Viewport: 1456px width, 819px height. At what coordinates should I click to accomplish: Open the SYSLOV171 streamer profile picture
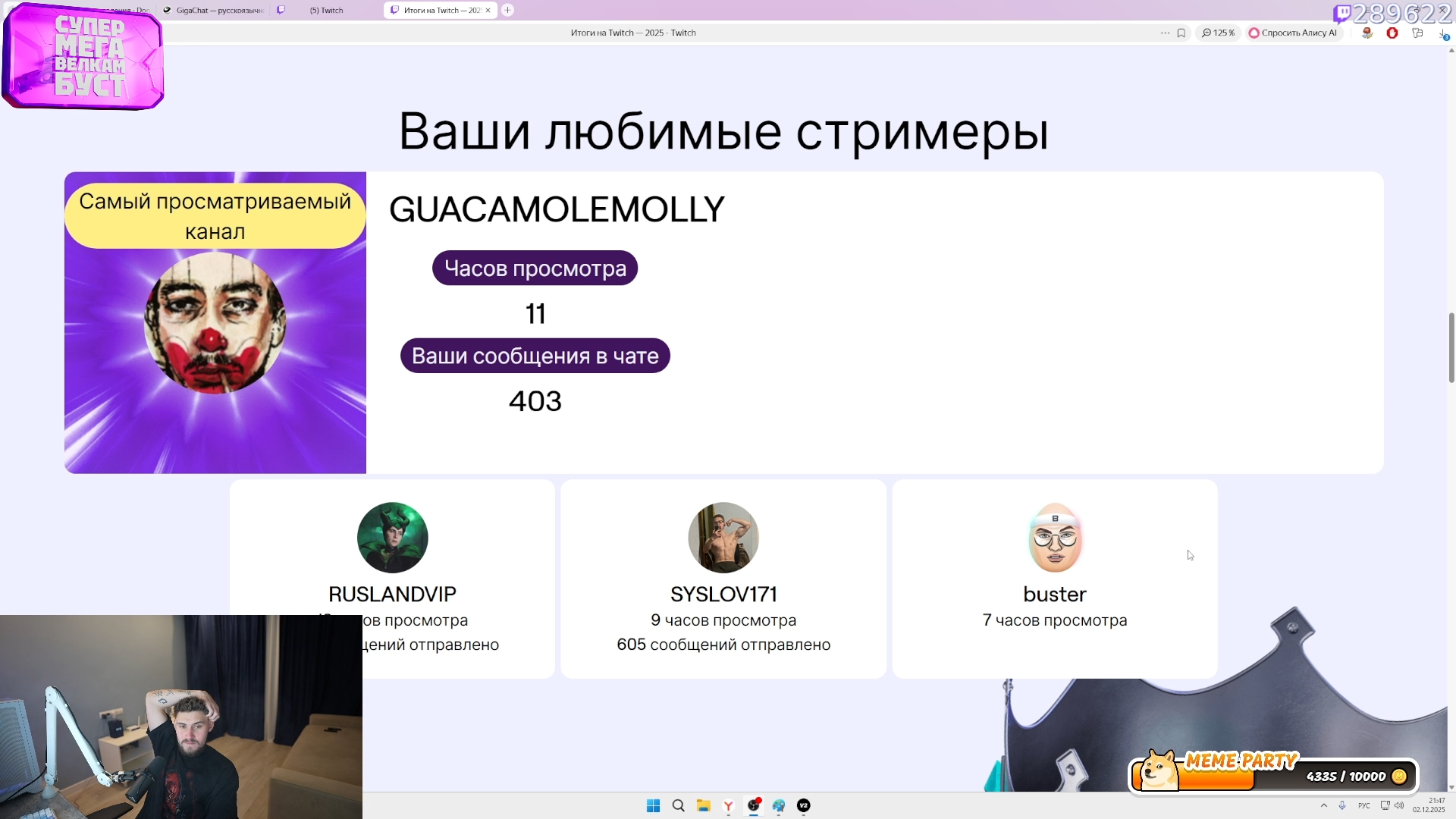[723, 537]
